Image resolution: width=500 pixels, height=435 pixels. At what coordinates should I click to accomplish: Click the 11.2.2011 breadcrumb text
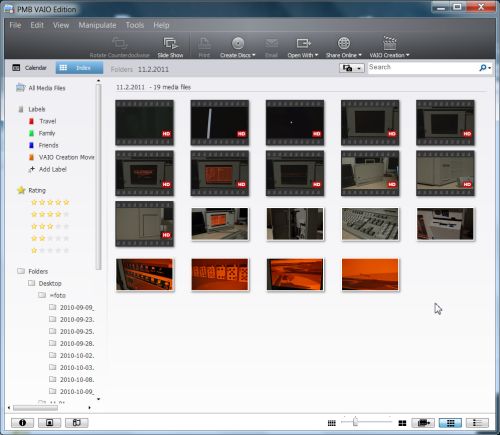coord(153,69)
